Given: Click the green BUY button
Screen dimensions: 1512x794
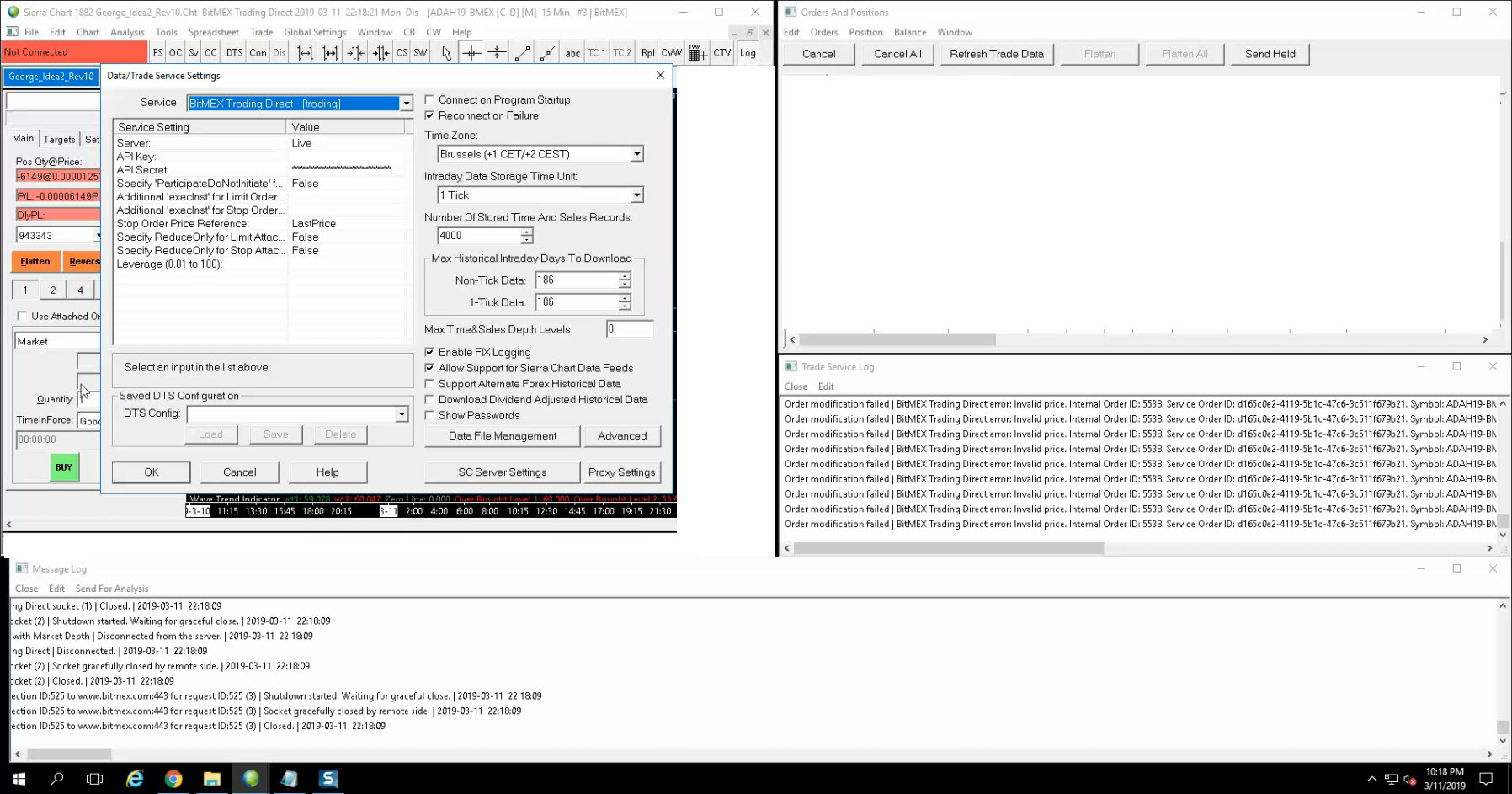Looking at the screenshot, I should (64, 467).
